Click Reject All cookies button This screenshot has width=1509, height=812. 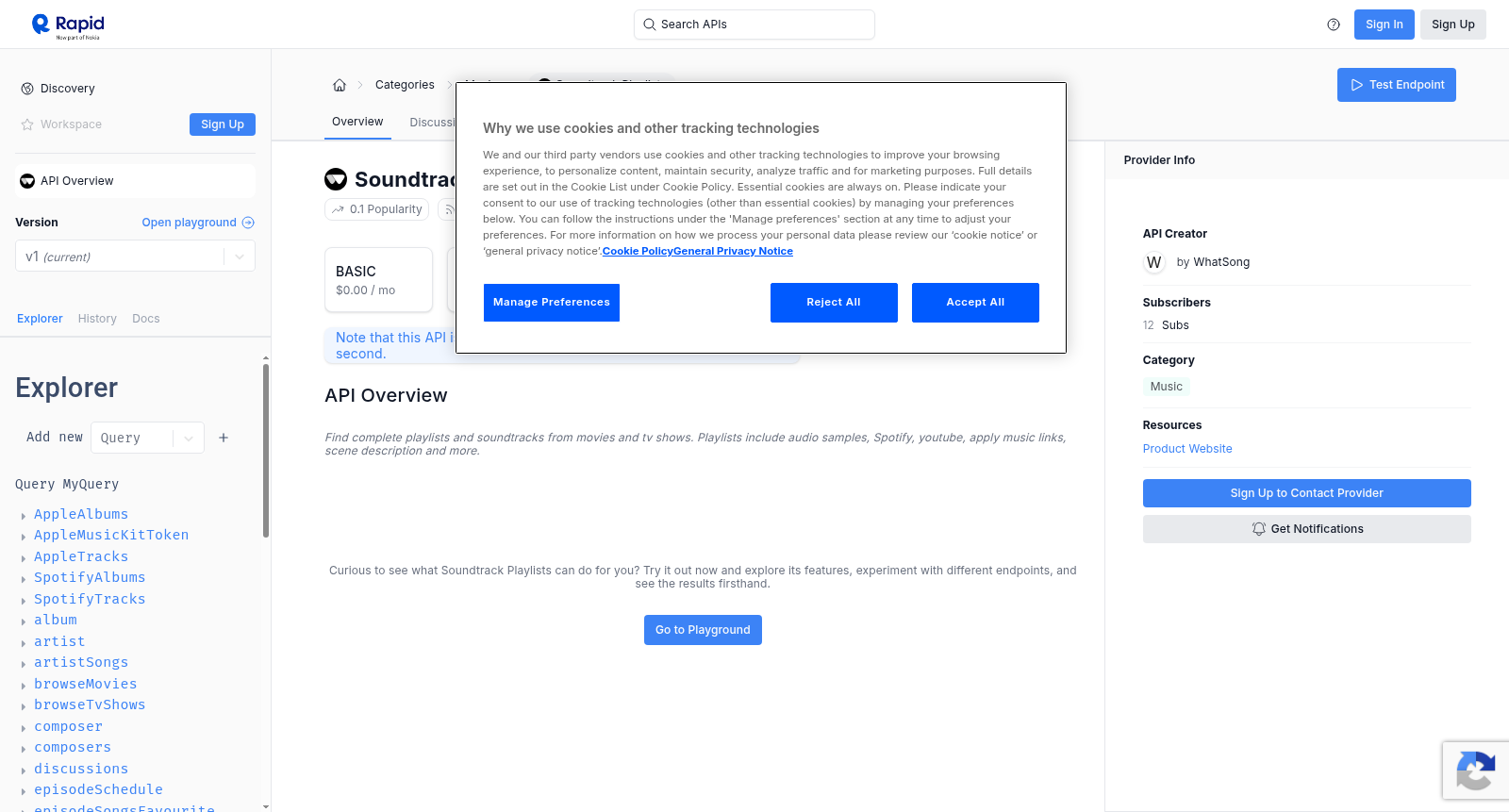834,303
